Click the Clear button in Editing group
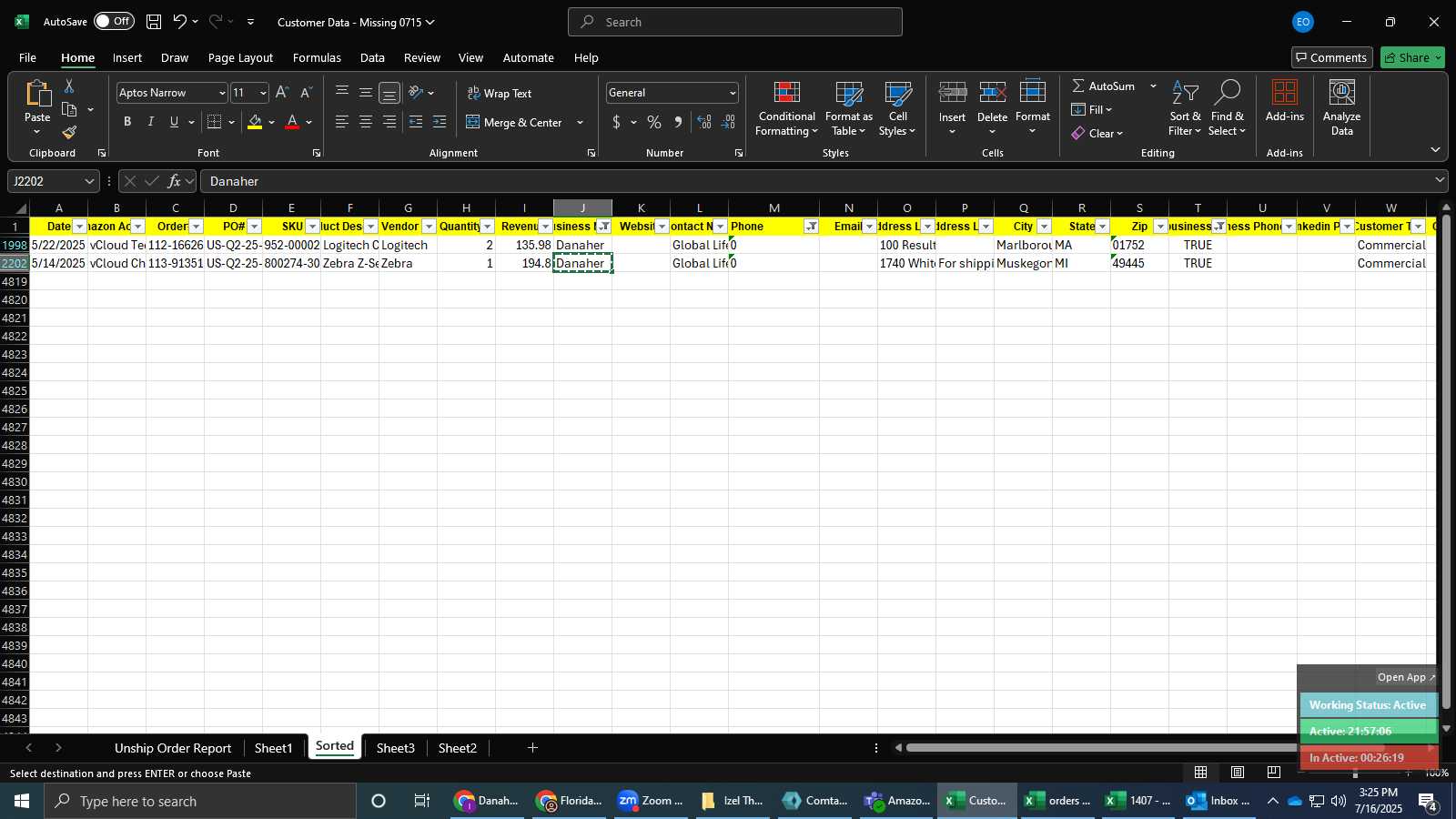Image resolution: width=1456 pixels, height=819 pixels. click(1097, 133)
